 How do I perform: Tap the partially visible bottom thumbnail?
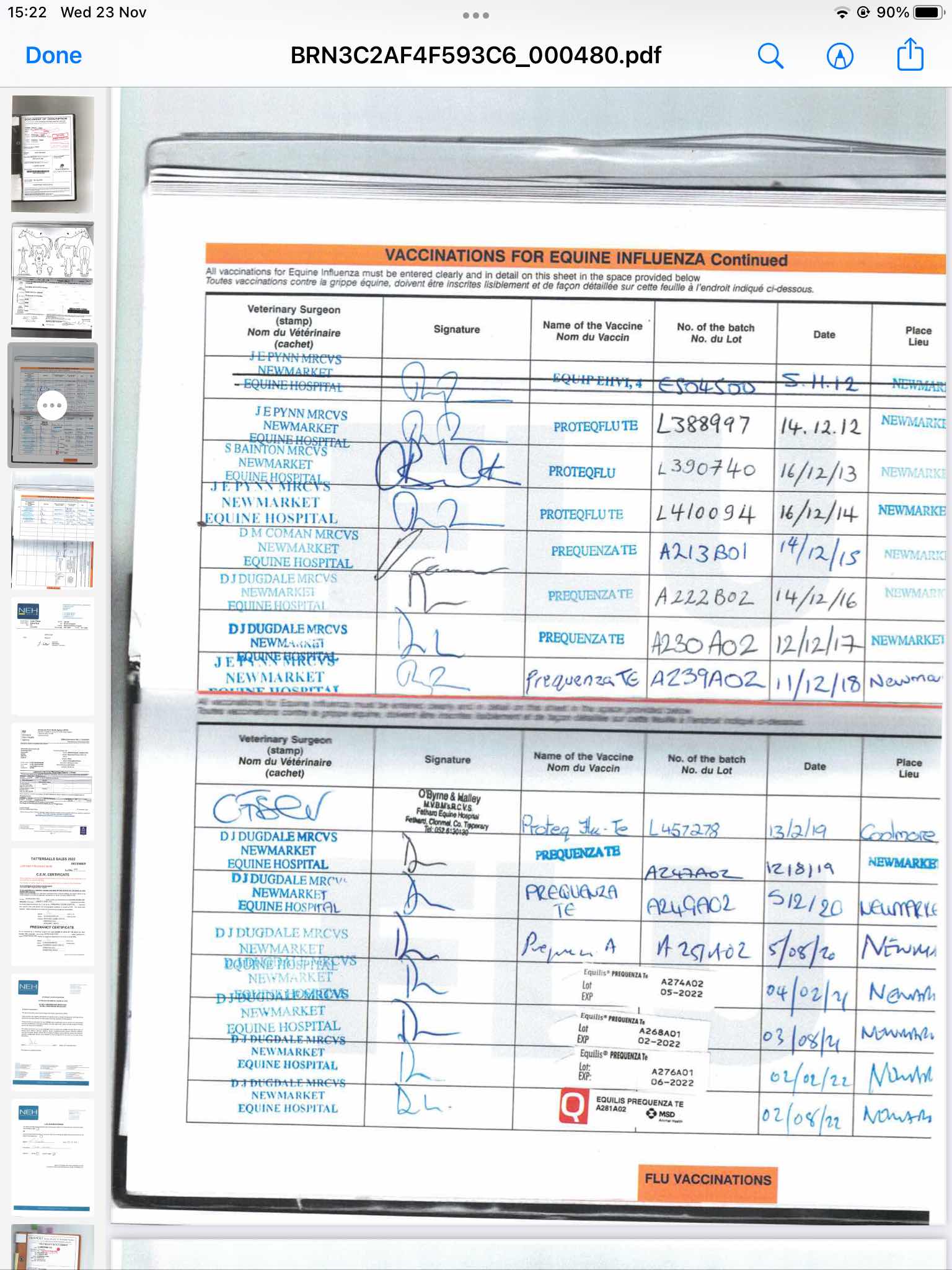(x=53, y=1248)
